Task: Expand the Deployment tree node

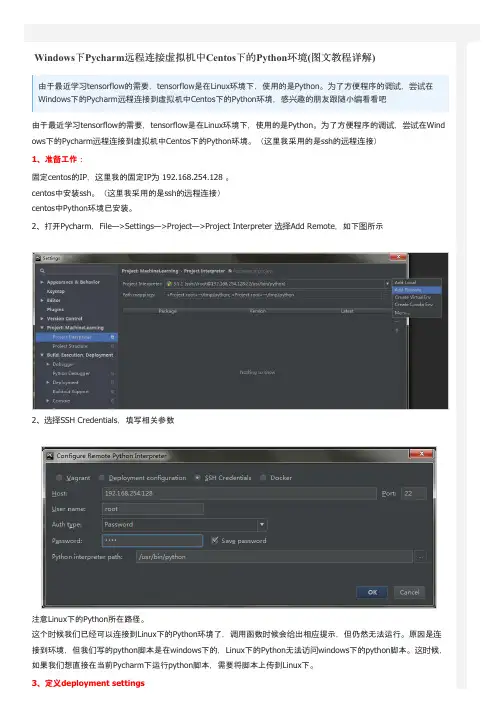Action: [x=48, y=382]
